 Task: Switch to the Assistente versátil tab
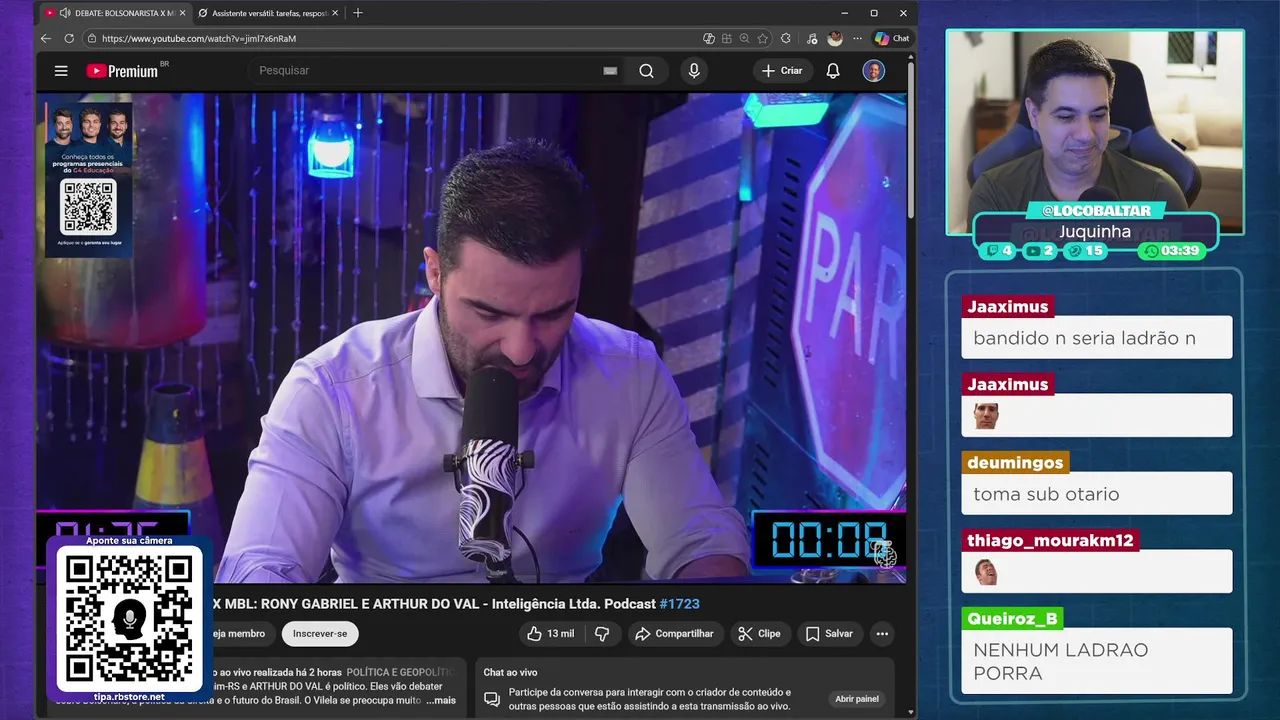click(x=268, y=13)
